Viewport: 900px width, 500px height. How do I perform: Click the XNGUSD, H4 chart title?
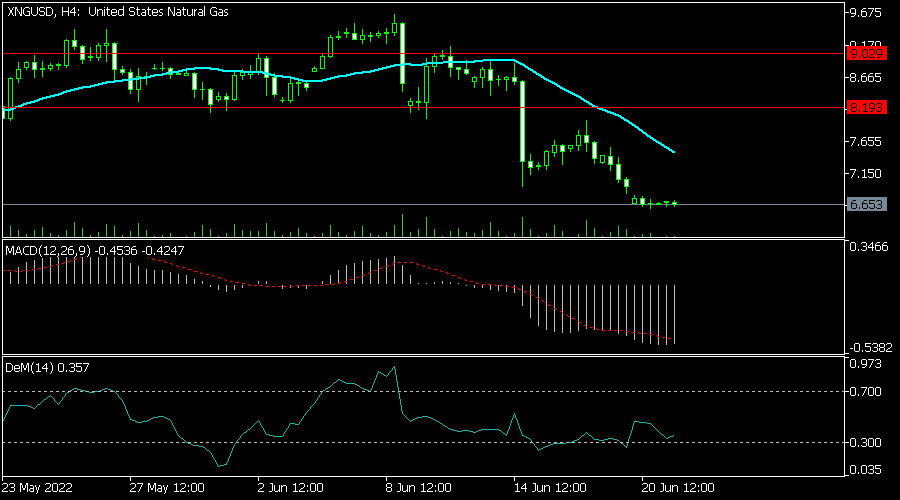coord(118,11)
